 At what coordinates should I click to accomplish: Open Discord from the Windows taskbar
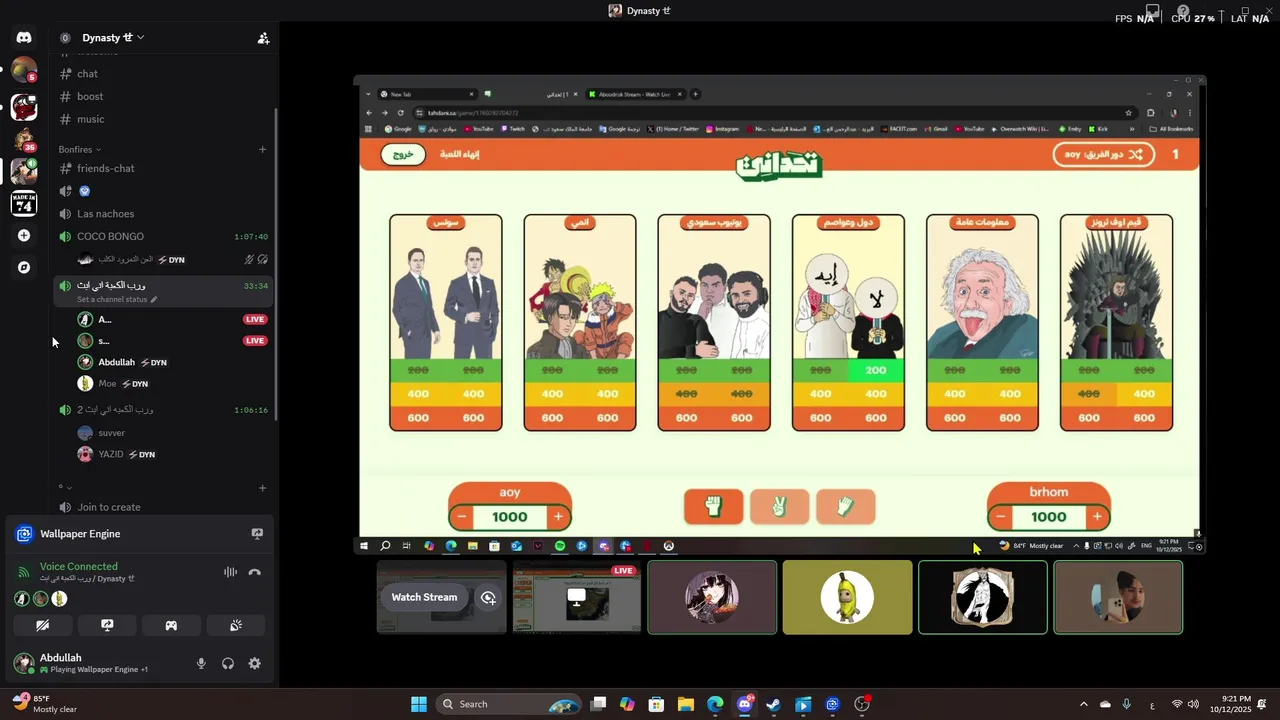pos(744,704)
